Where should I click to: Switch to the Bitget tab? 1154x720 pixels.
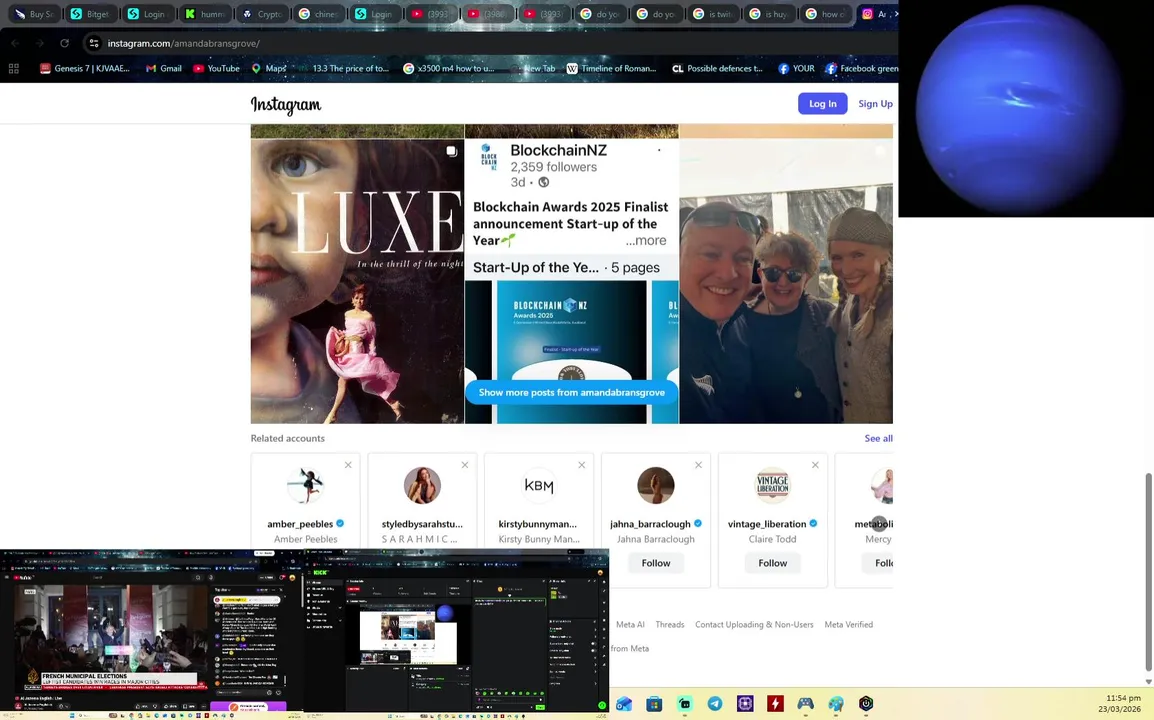[90, 14]
